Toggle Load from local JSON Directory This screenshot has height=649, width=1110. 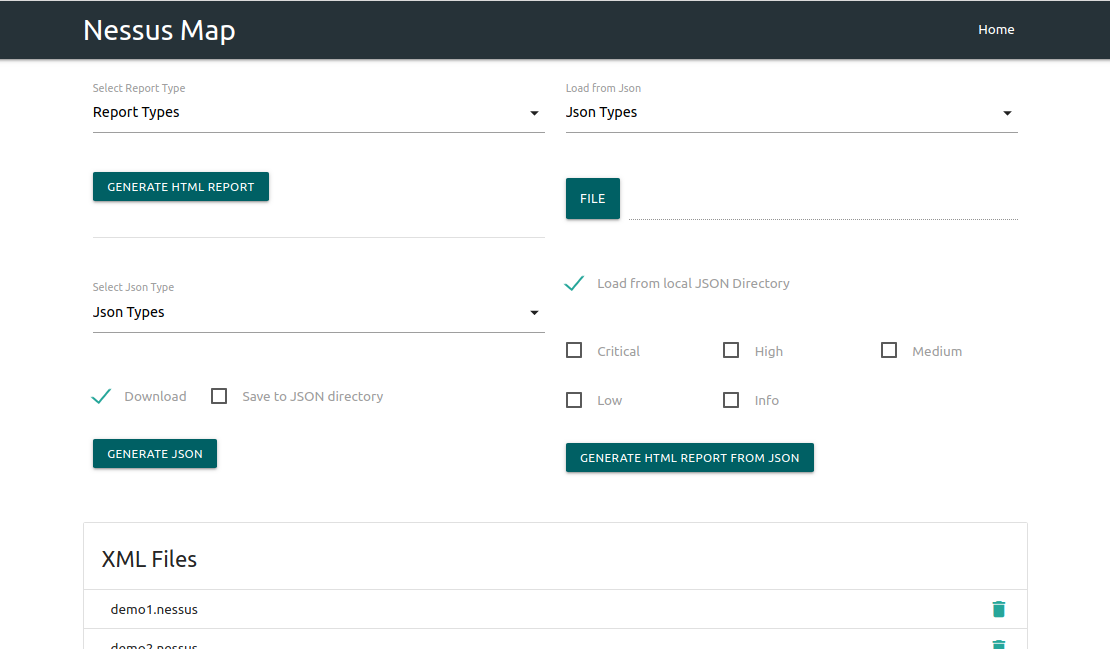point(574,283)
